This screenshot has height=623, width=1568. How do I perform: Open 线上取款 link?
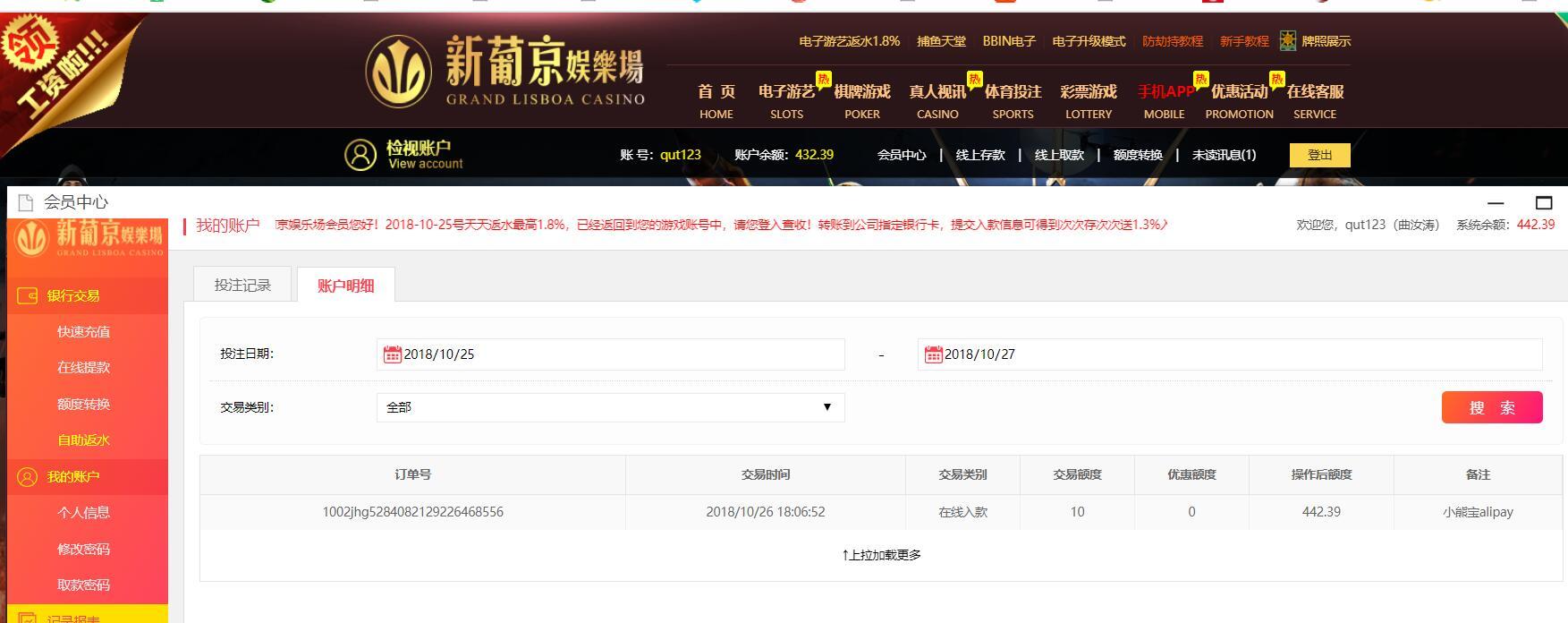click(1059, 155)
